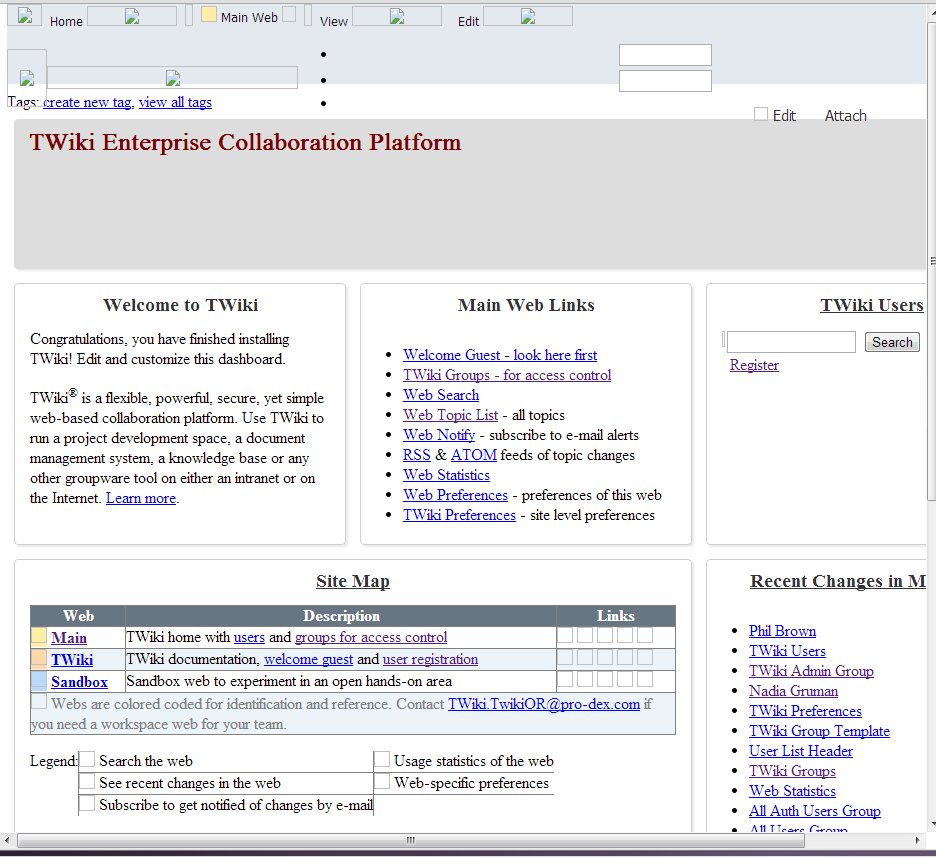Open the Register link under TWiki Users
The width and height of the screenshot is (936, 857).
(754, 365)
